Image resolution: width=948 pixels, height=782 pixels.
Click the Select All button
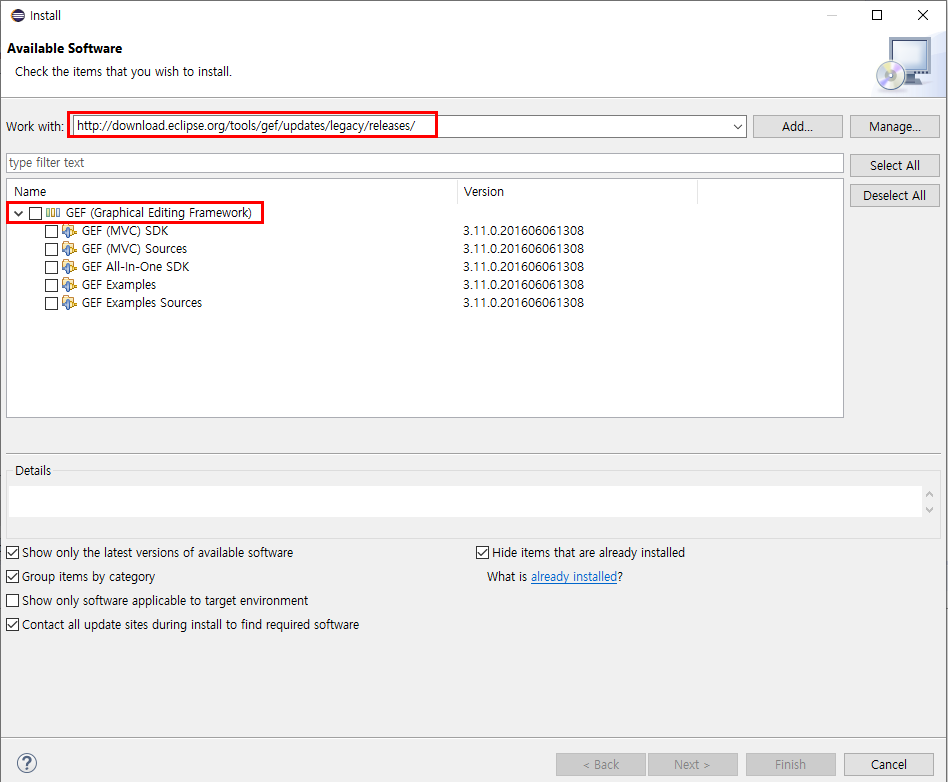895,166
